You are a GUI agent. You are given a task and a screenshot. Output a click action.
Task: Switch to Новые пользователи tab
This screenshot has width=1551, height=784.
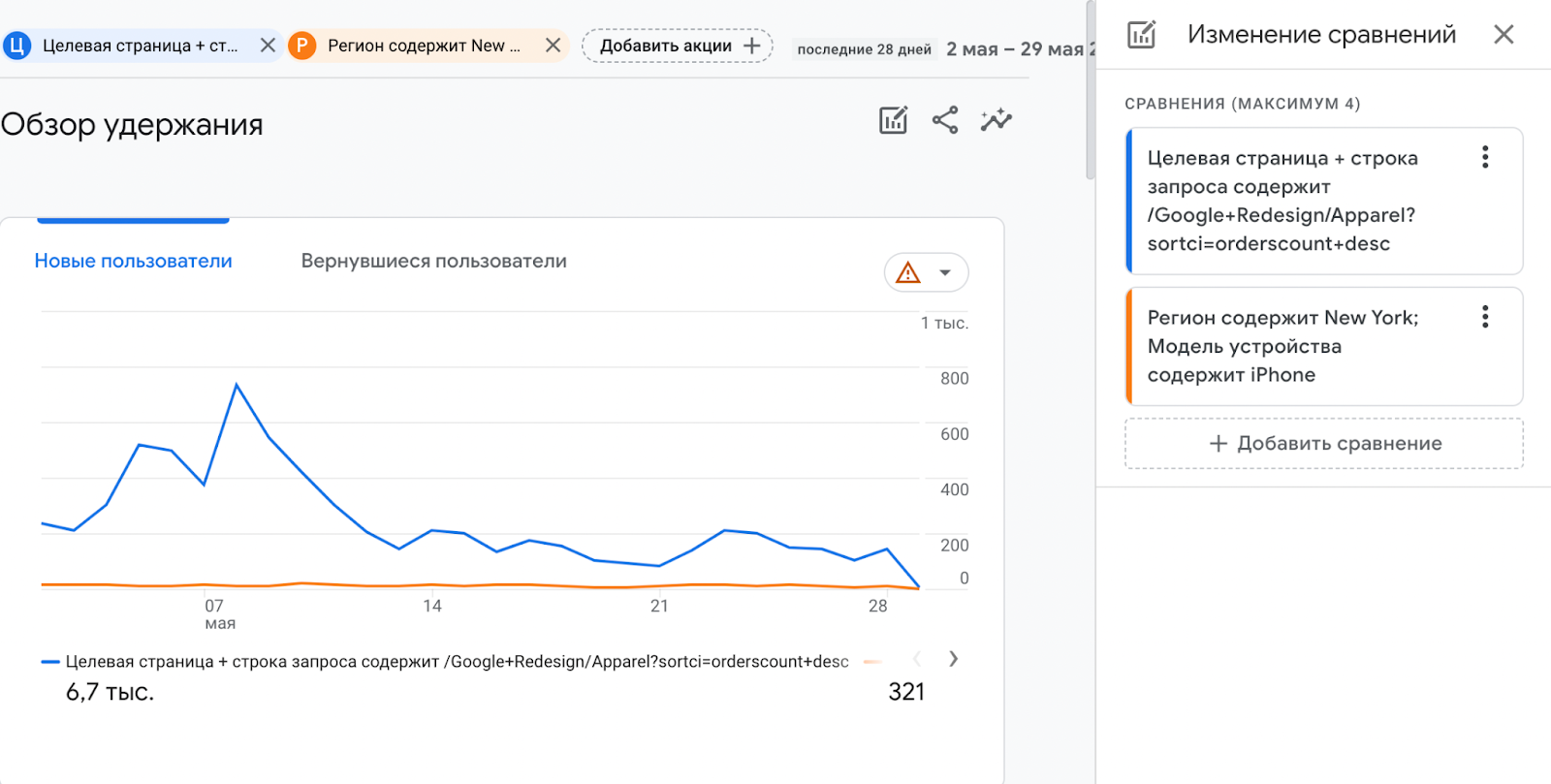[134, 261]
